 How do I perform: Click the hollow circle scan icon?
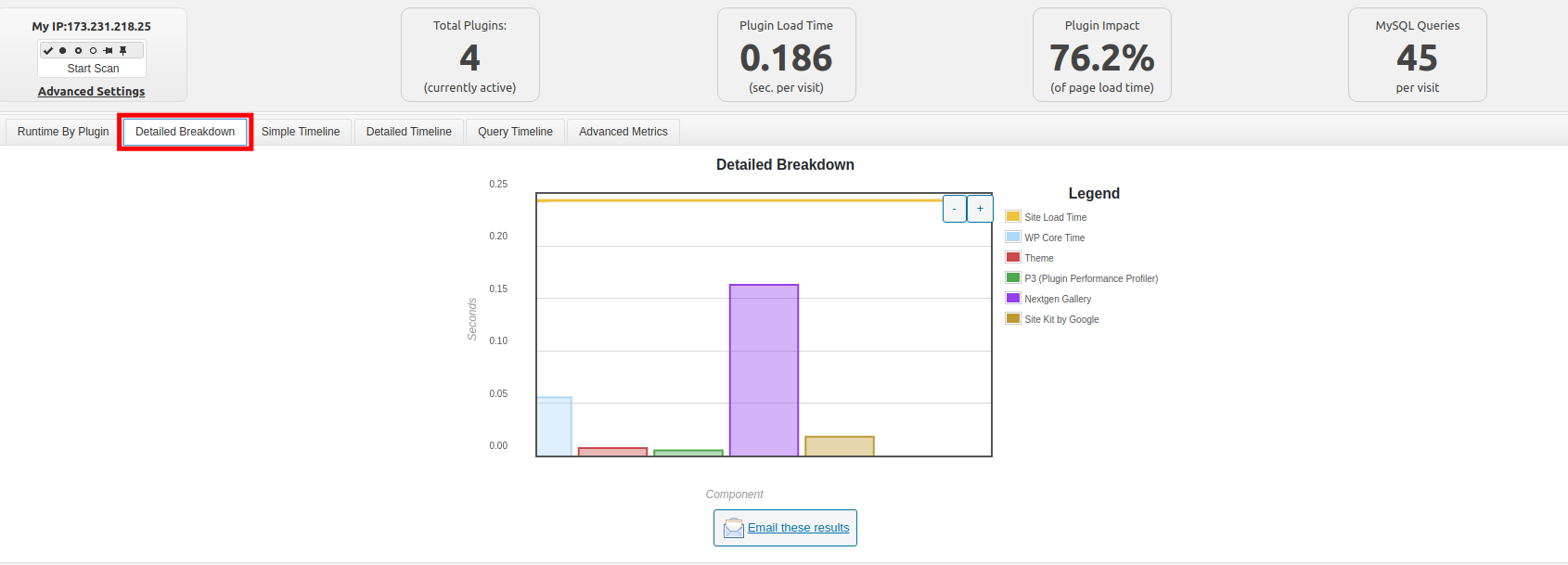[93, 50]
